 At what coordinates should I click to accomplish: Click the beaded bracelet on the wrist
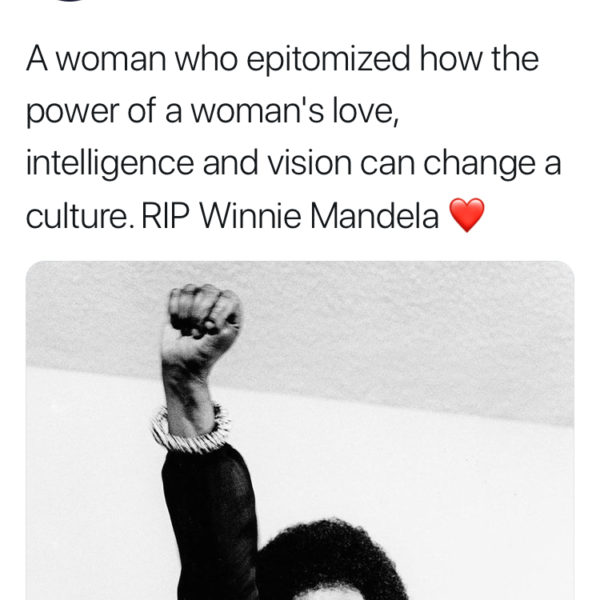191,428
